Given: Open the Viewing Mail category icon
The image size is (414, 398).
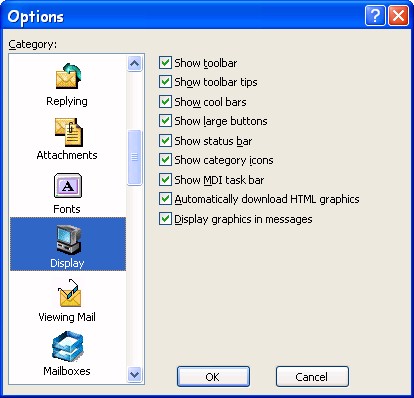Looking at the screenshot, I should (x=69, y=293).
